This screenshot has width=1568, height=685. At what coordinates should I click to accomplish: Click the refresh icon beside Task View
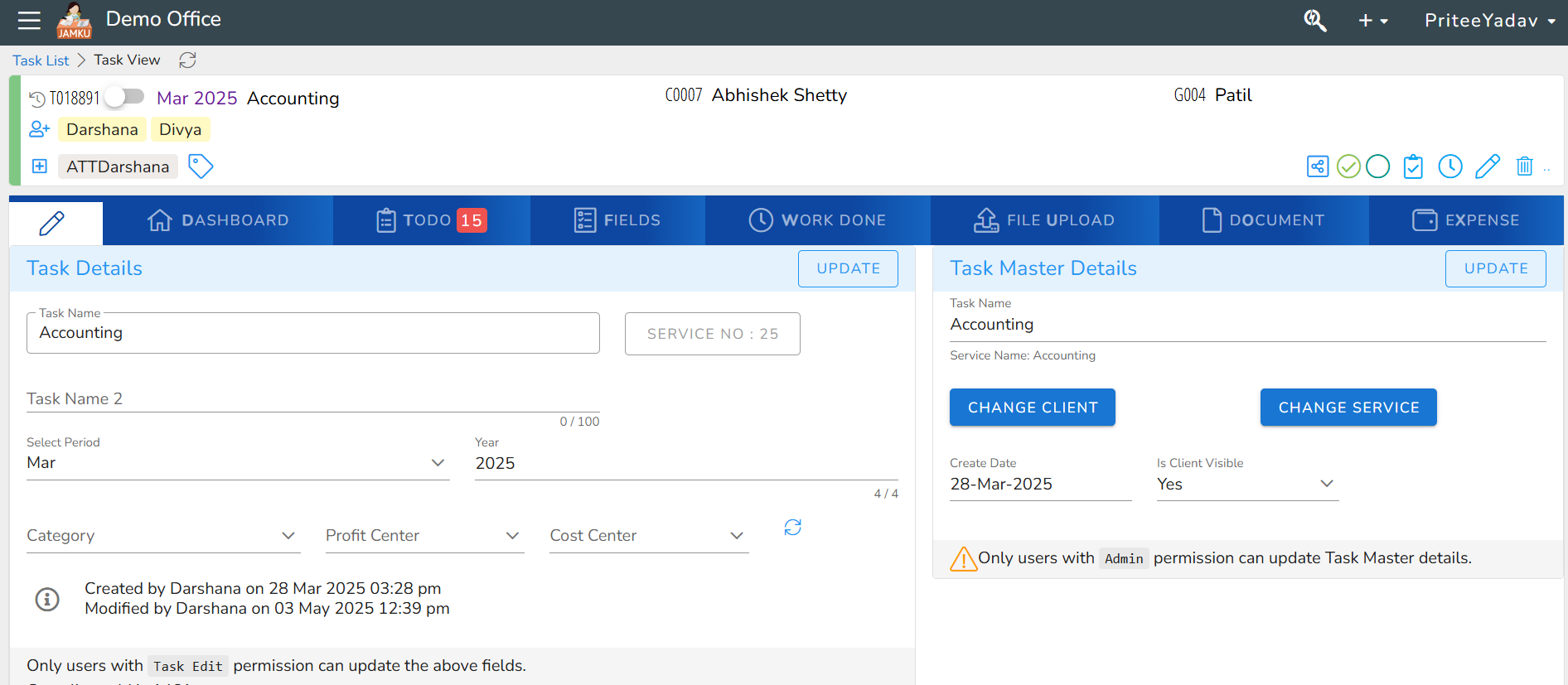(188, 60)
